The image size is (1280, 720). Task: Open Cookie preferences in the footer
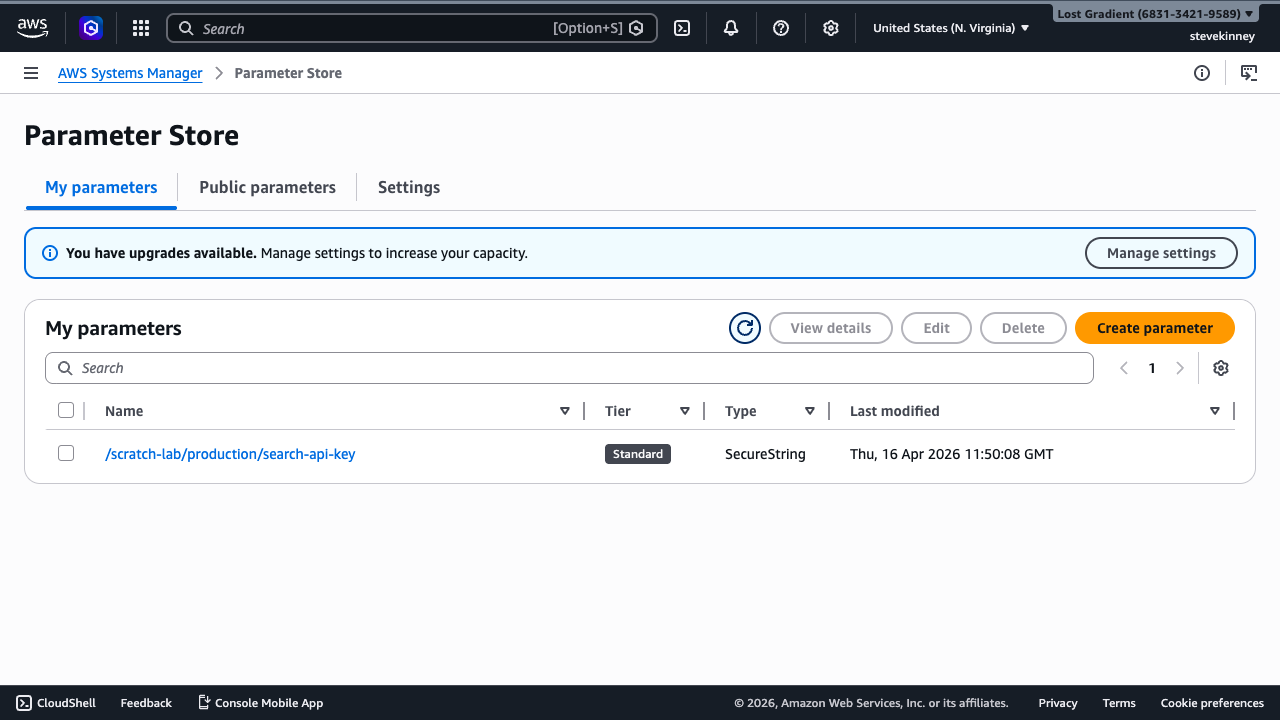click(x=1212, y=703)
